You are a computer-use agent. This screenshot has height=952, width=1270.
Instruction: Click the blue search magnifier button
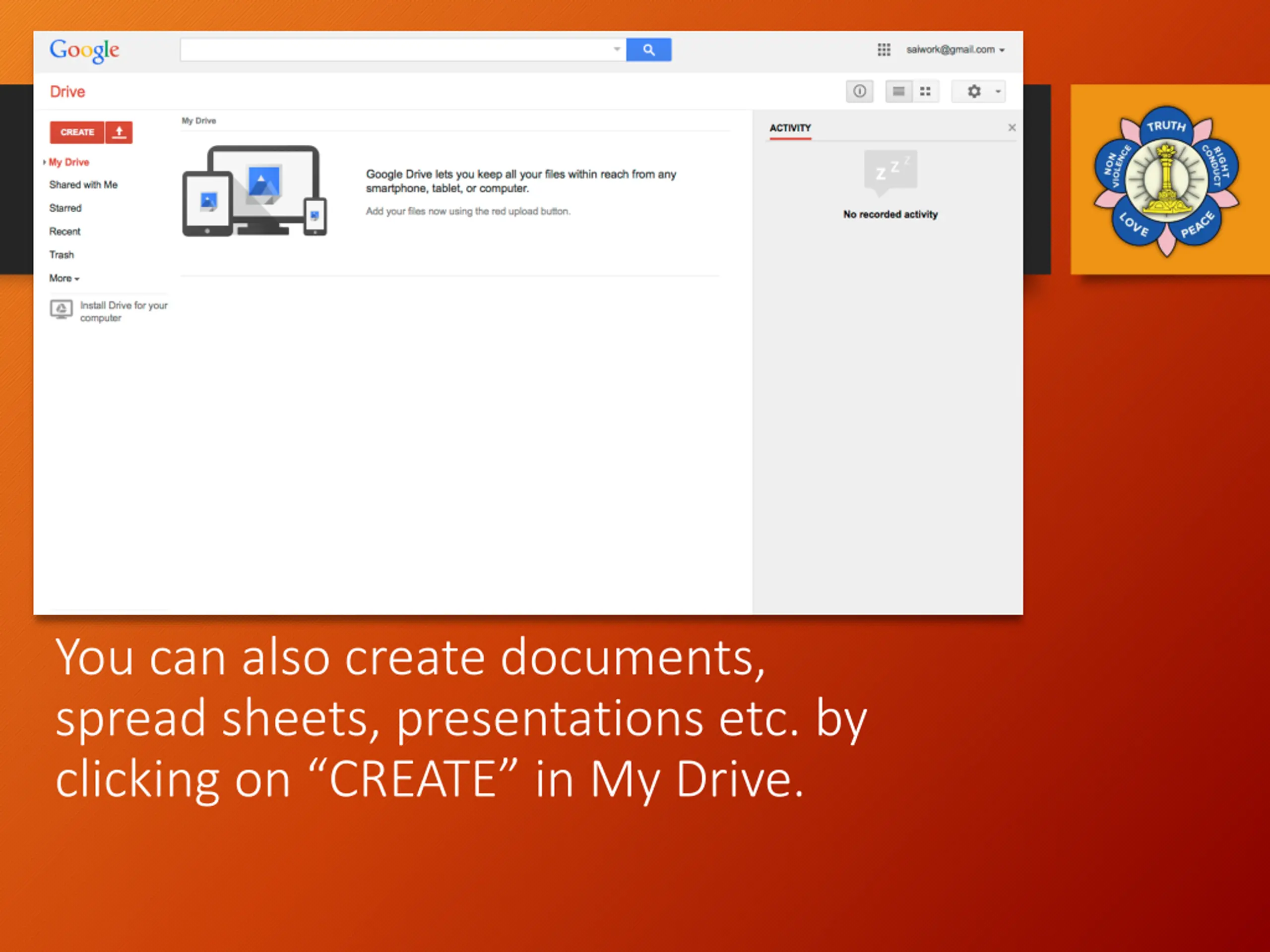tap(648, 50)
